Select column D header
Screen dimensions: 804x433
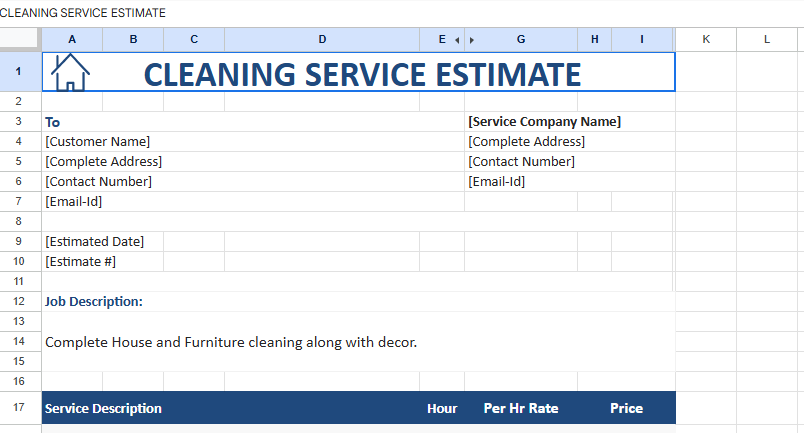(x=322, y=39)
